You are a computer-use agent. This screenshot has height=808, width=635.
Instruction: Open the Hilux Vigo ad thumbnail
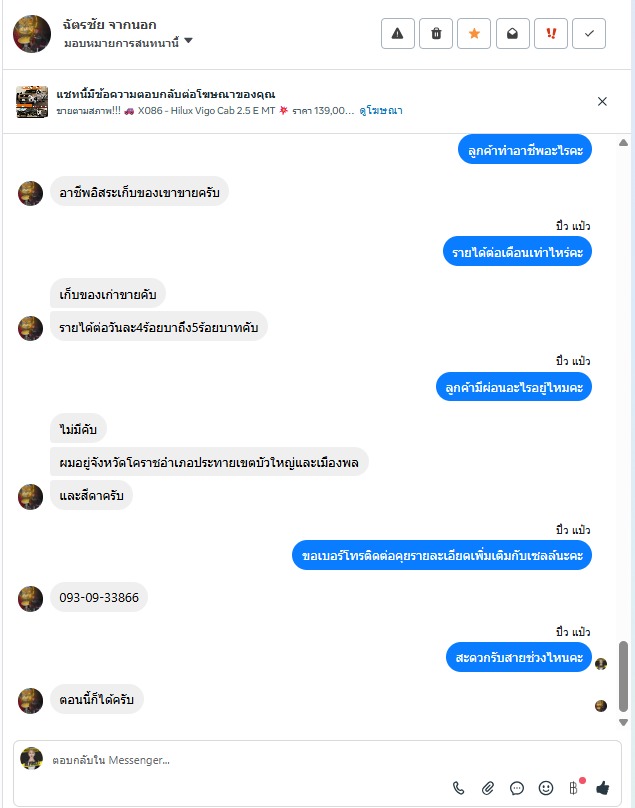(x=32, y=102)
